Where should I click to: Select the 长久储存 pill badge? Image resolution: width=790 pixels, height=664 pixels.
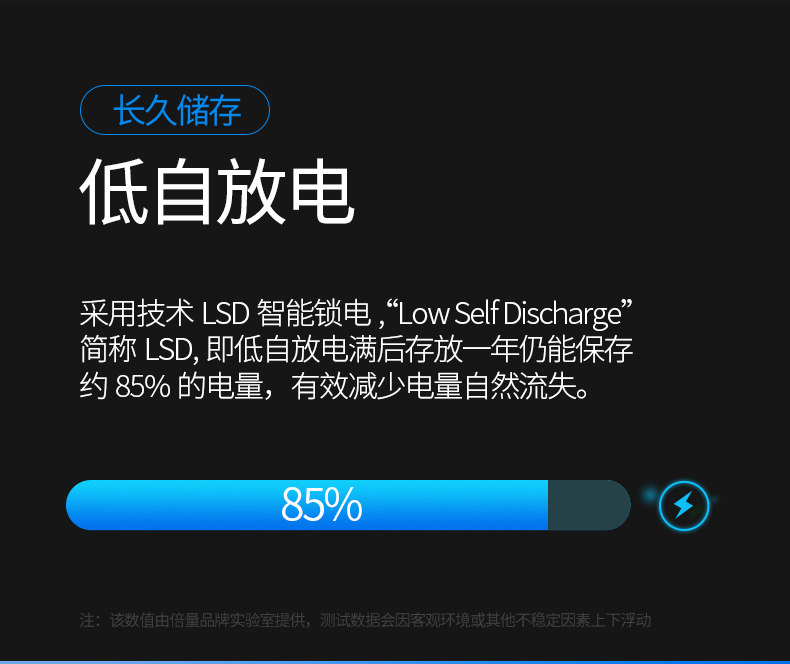(x=175, y=110)
